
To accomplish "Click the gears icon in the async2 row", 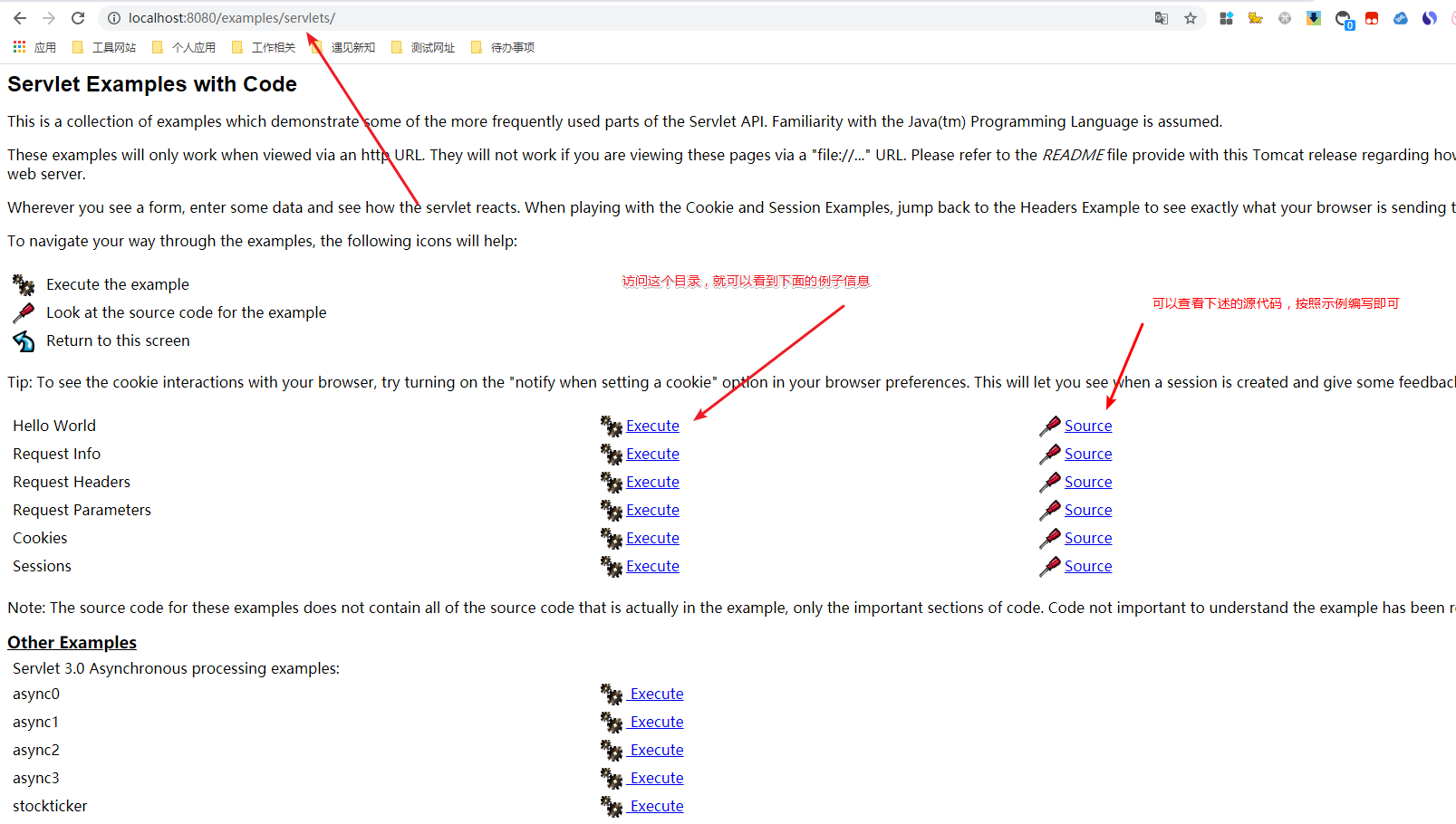I will click(612, 750).
